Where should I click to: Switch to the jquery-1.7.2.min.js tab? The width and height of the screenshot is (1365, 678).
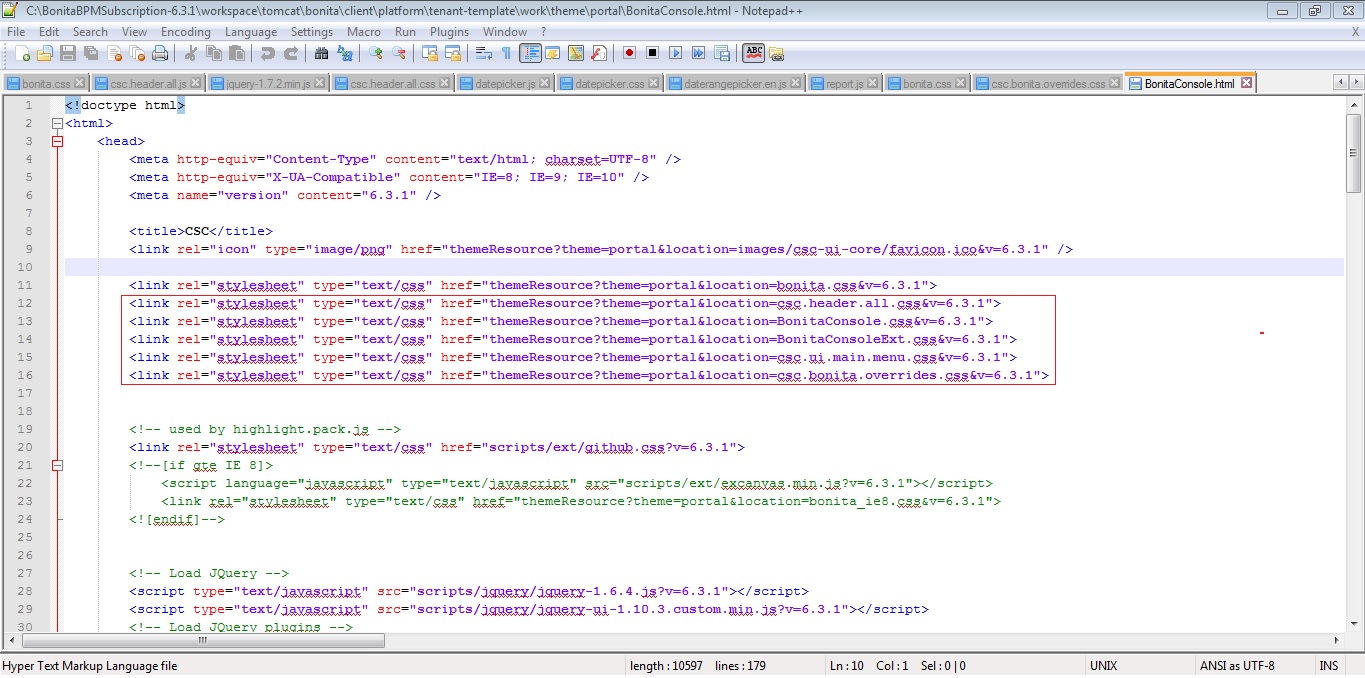[268, 84]
